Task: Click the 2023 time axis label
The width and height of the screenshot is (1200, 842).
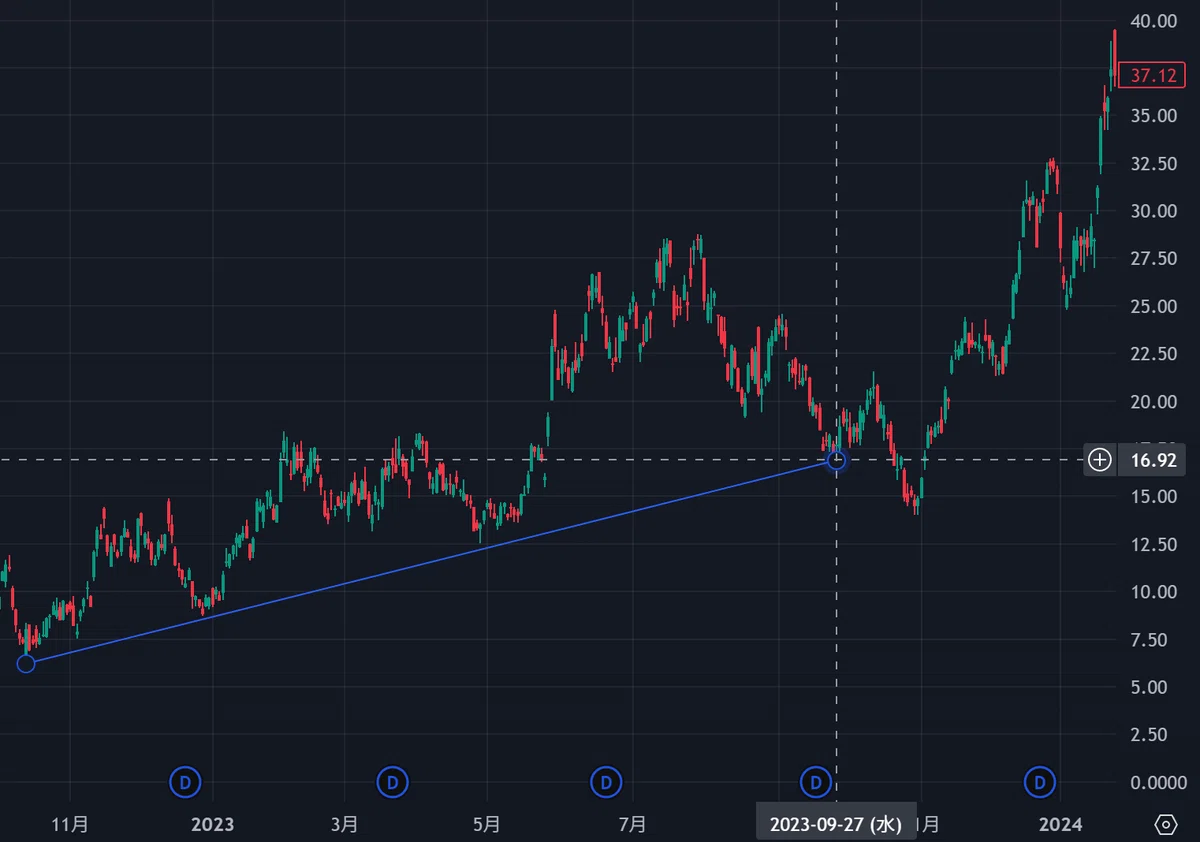Action: (212, 825)
